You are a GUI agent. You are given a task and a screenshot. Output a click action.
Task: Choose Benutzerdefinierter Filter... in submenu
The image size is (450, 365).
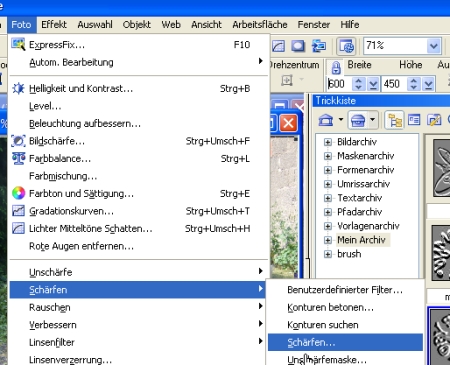tap(345, 290)
